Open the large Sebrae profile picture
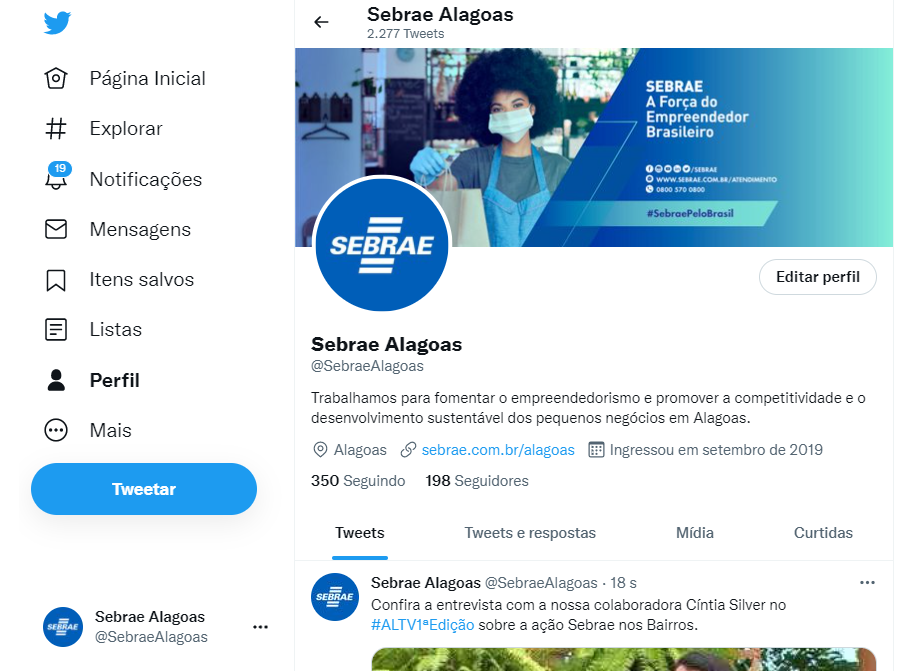This screenshot has width=909, height=671. pyautogui.click(x=382, y=245)
